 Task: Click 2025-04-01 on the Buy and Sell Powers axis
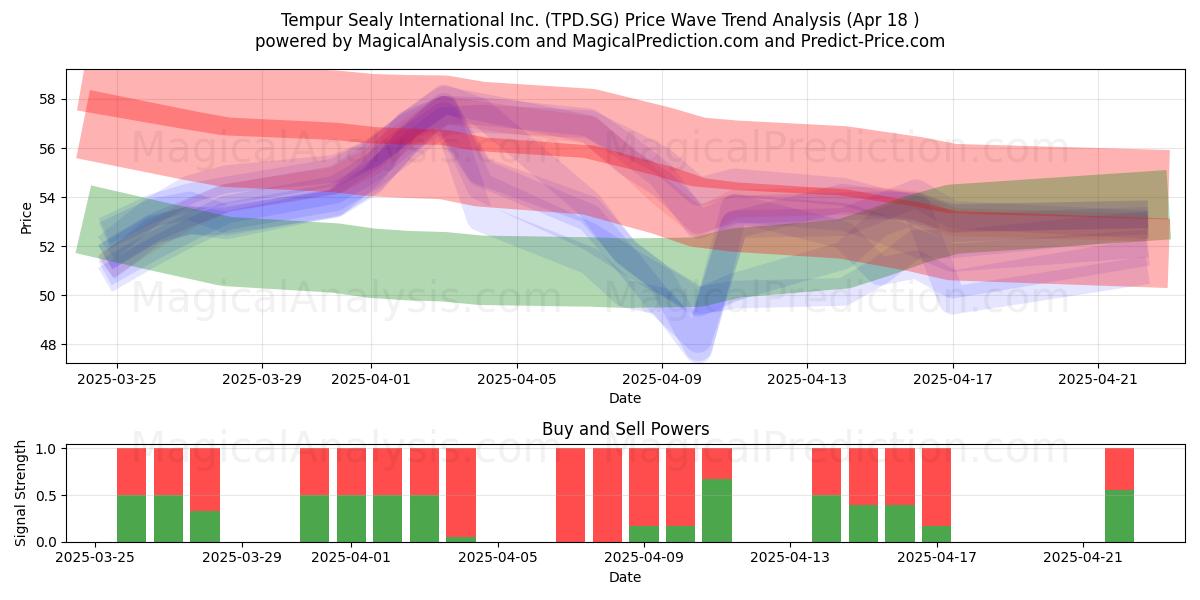click(x=352, y=558)
